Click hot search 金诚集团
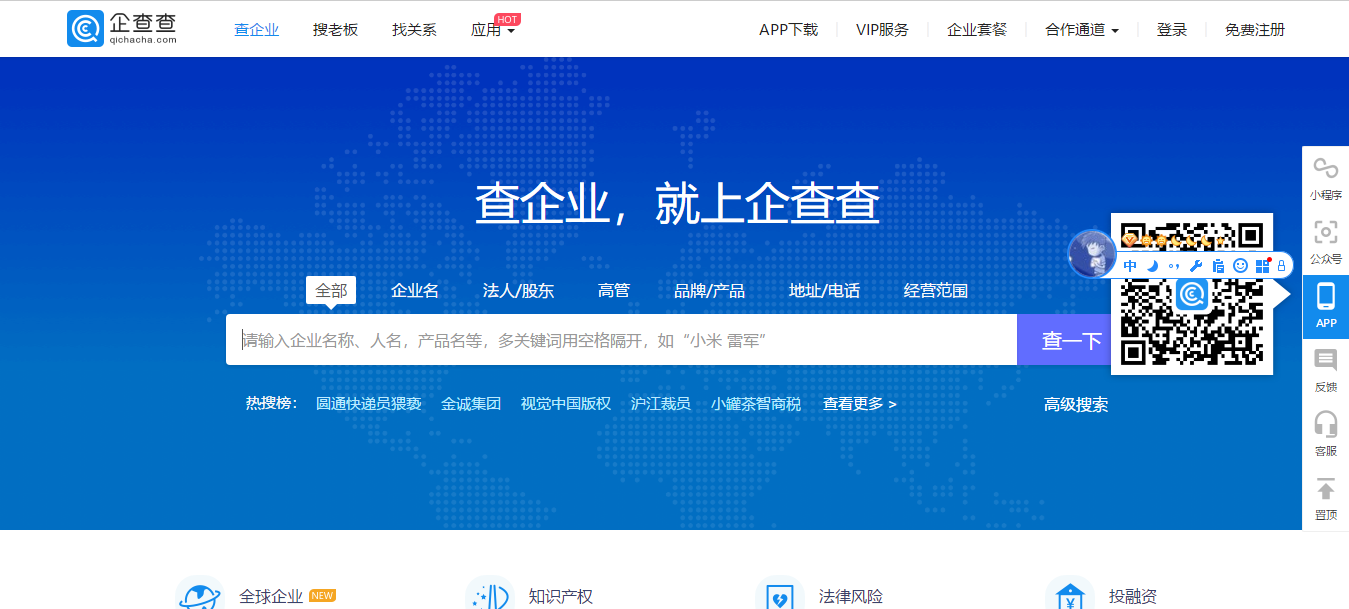The width and height of the screenshot is (1349, 609). coord(471,404)
